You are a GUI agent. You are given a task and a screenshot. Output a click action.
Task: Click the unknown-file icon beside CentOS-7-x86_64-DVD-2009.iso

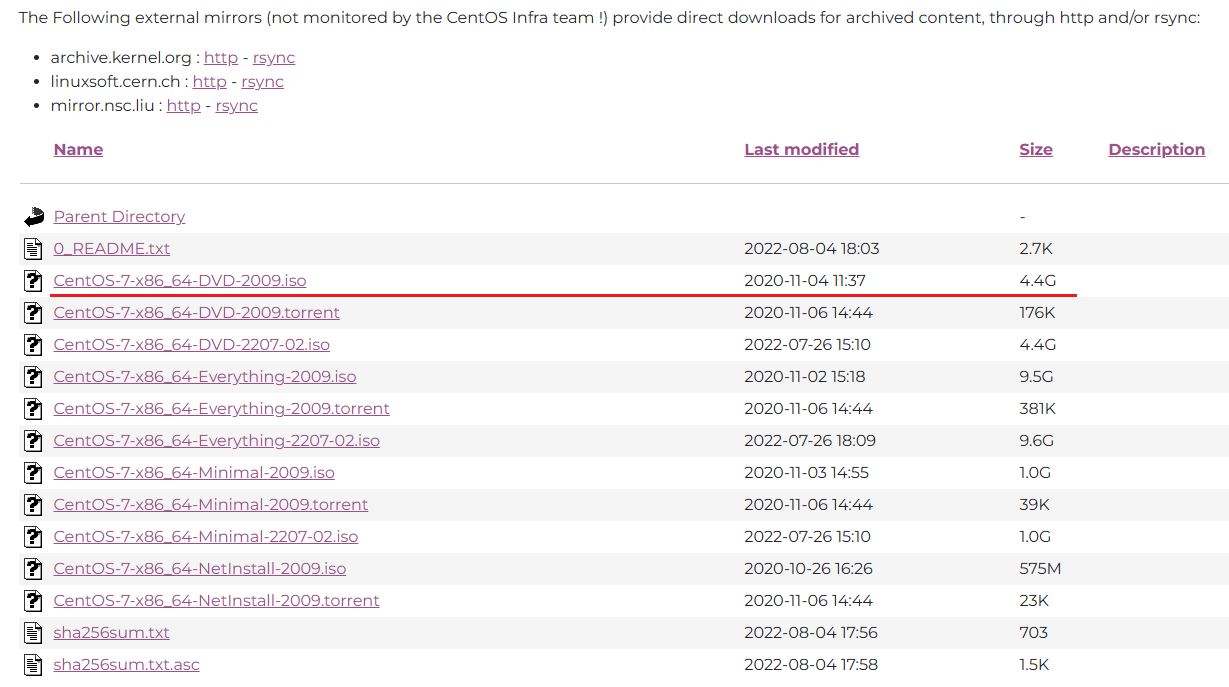click(x=34, y=280)
